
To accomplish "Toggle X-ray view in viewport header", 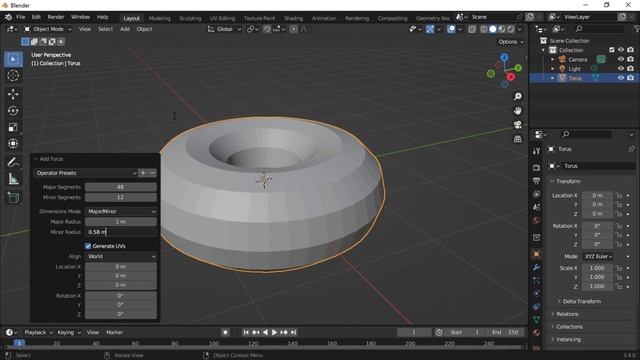I will click(472, 29).
